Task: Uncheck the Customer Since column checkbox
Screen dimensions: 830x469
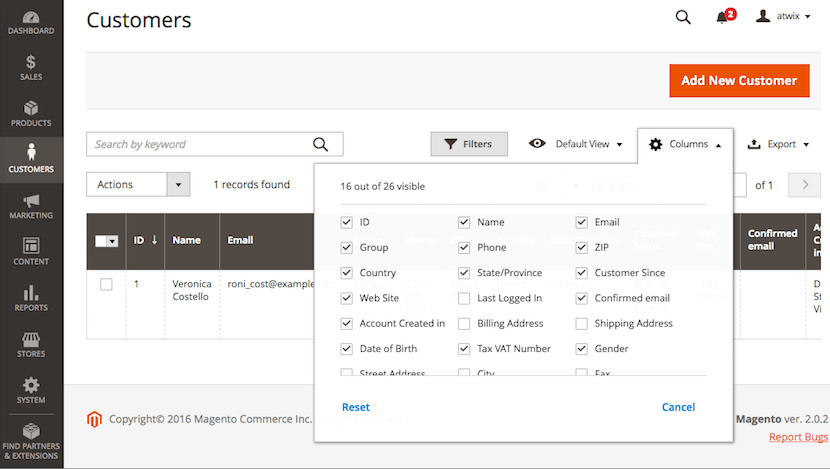Action: click(582, 273)
